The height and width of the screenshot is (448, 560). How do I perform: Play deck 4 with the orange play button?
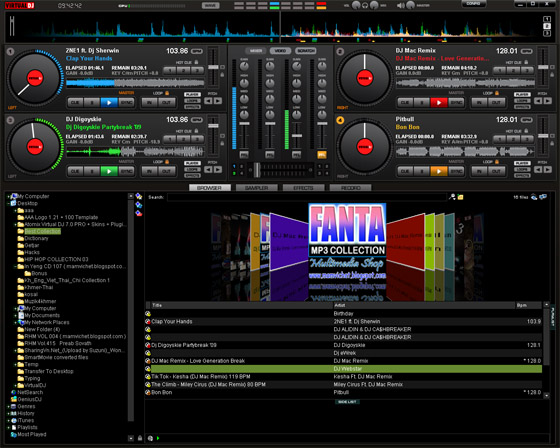(x=439, y=171)
